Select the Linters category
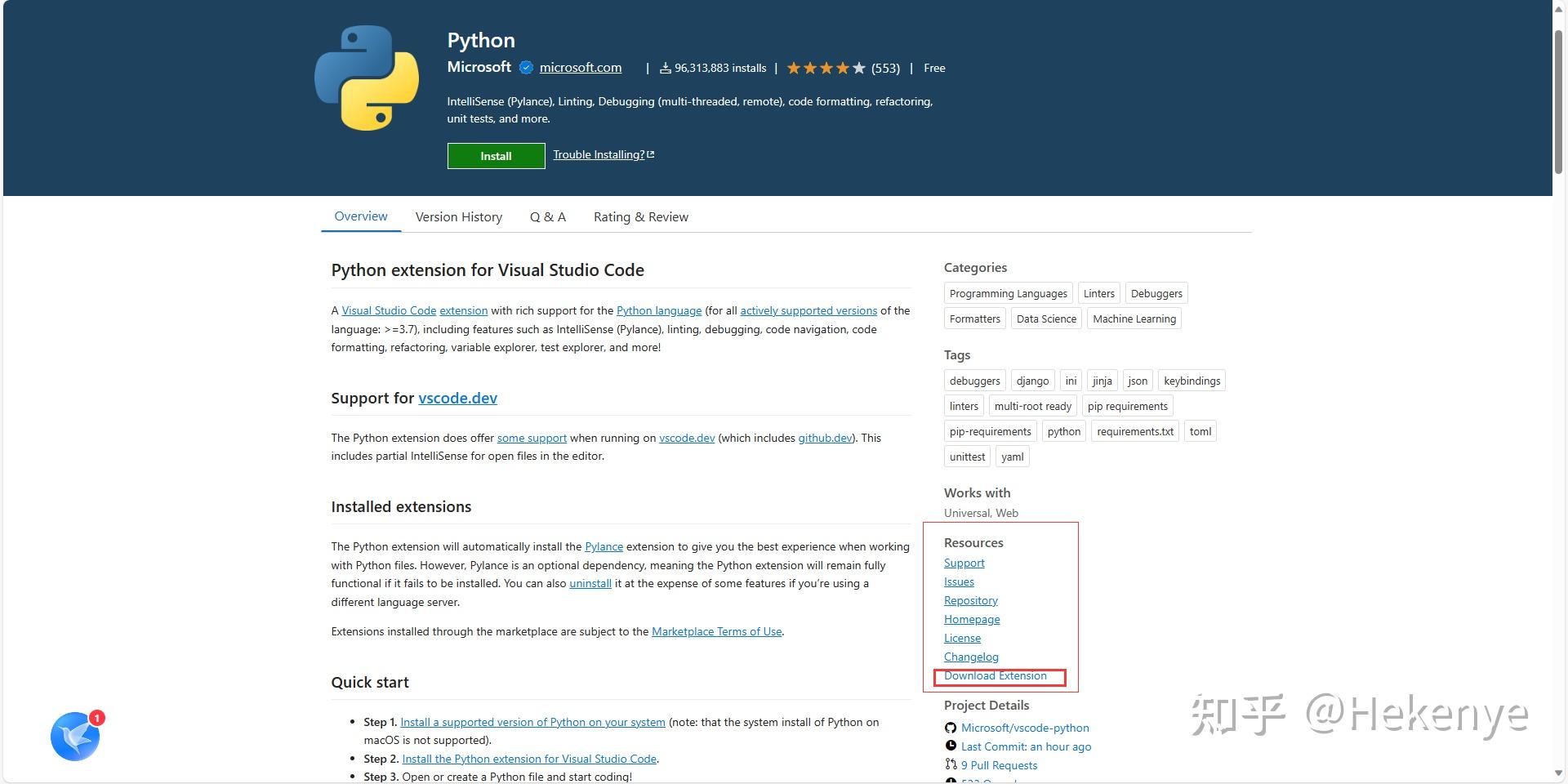This screenshot has width=1568, height=784. pyautogui.click(x=1098, y=293)
